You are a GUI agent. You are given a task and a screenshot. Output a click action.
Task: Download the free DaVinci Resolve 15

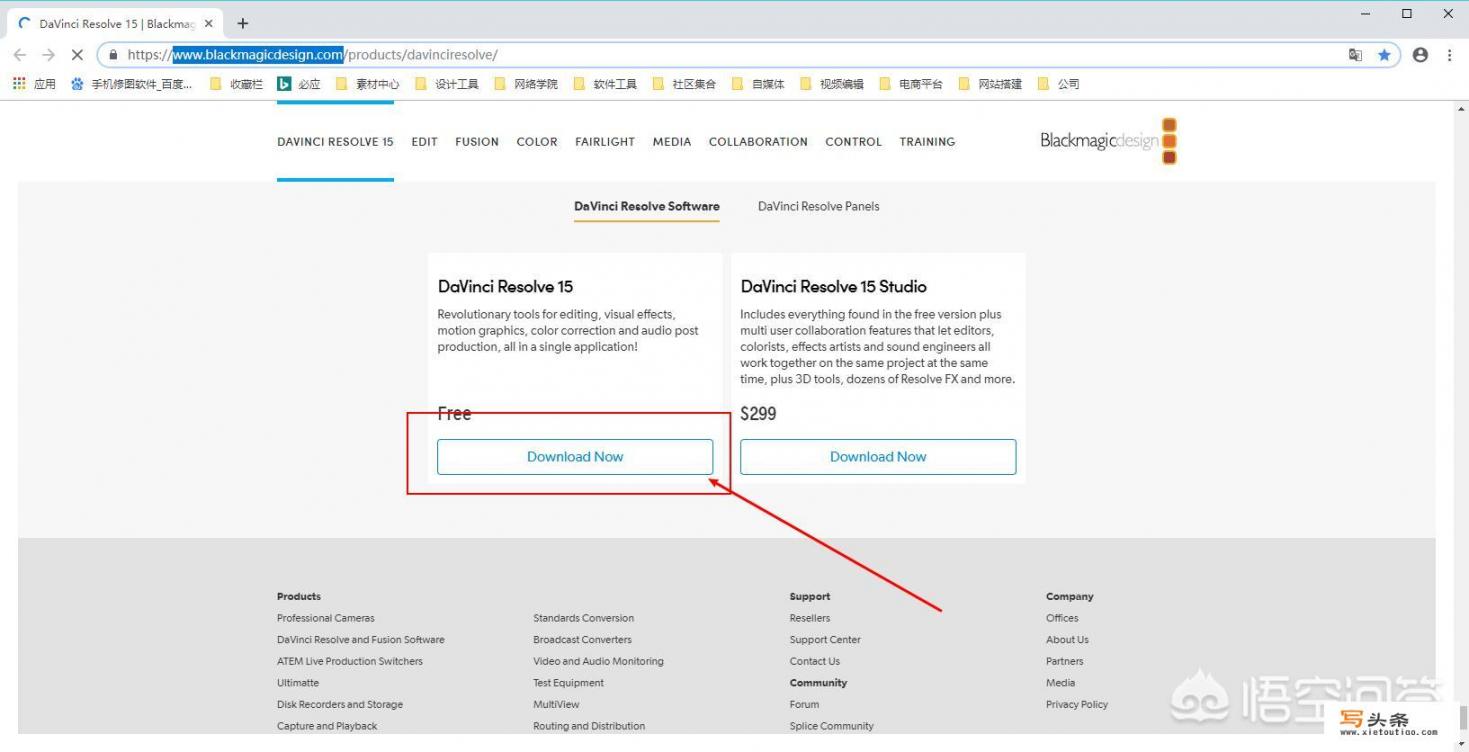575,457
